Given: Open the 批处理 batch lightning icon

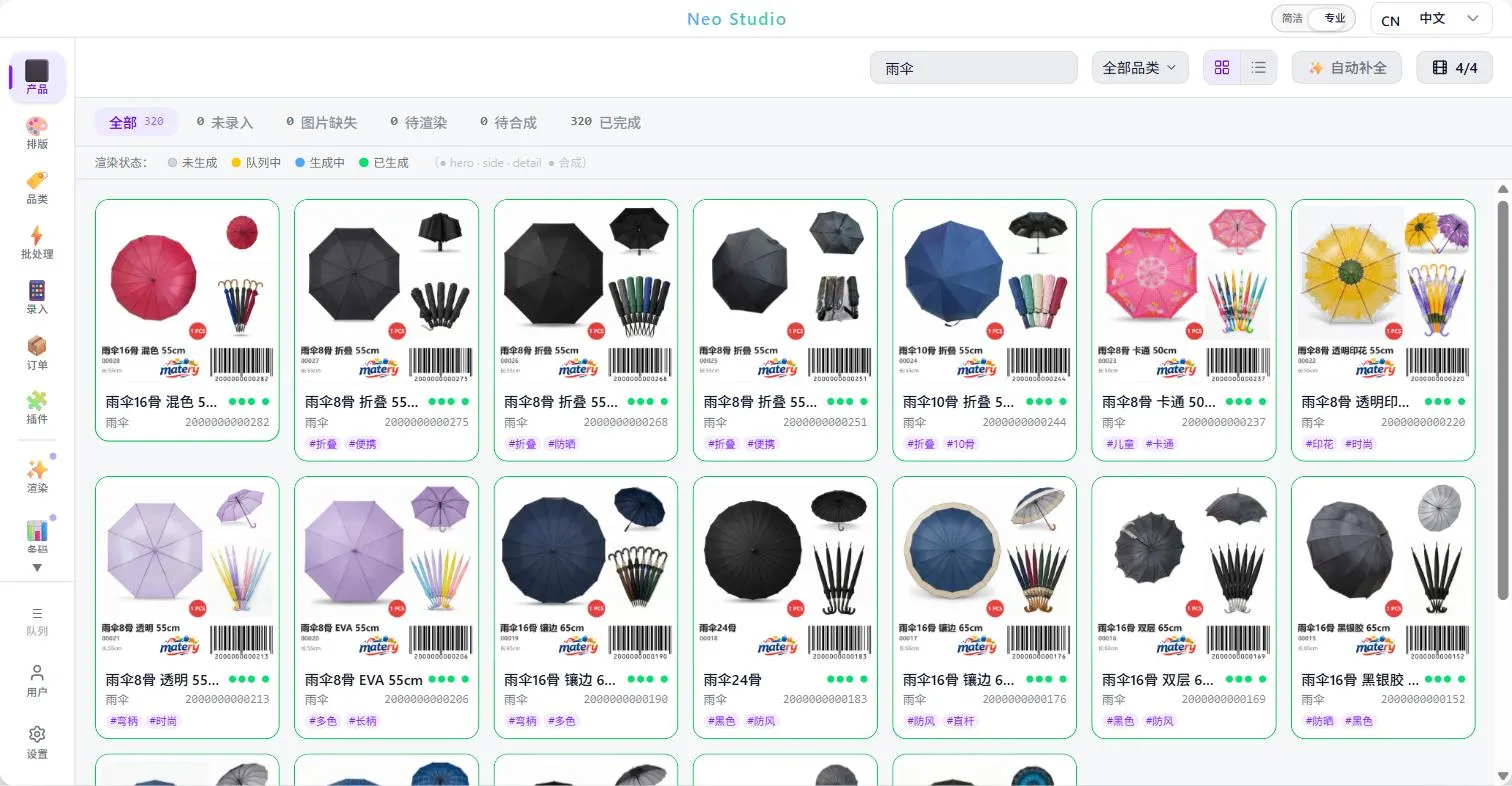Looking at the screenshot, I should click(x=37, y=243).
